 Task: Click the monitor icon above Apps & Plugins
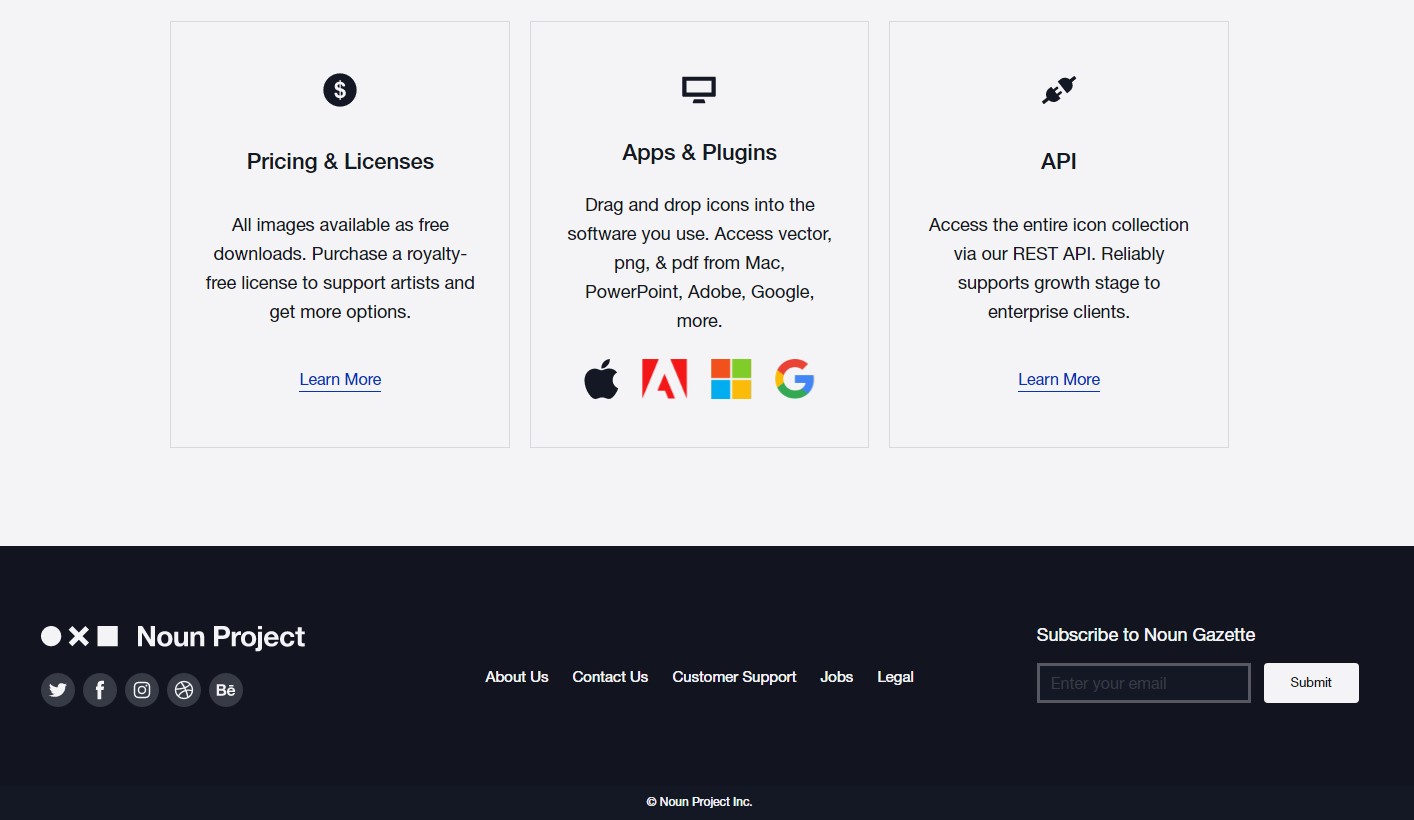click(x=699, y=90)
